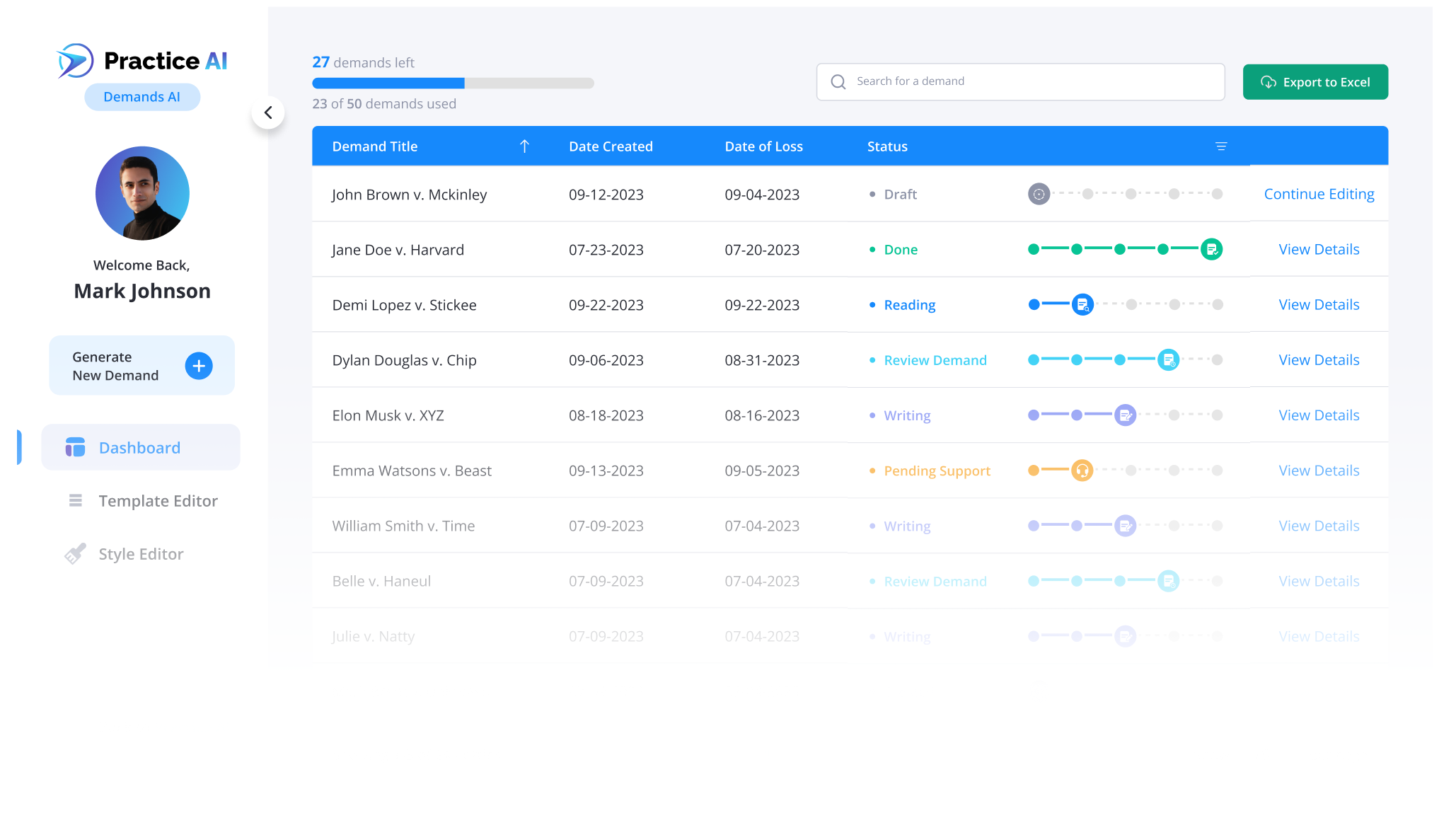1456x830 pixels.
Task: Switch to Dashboard tab
Action: (139, 447)
